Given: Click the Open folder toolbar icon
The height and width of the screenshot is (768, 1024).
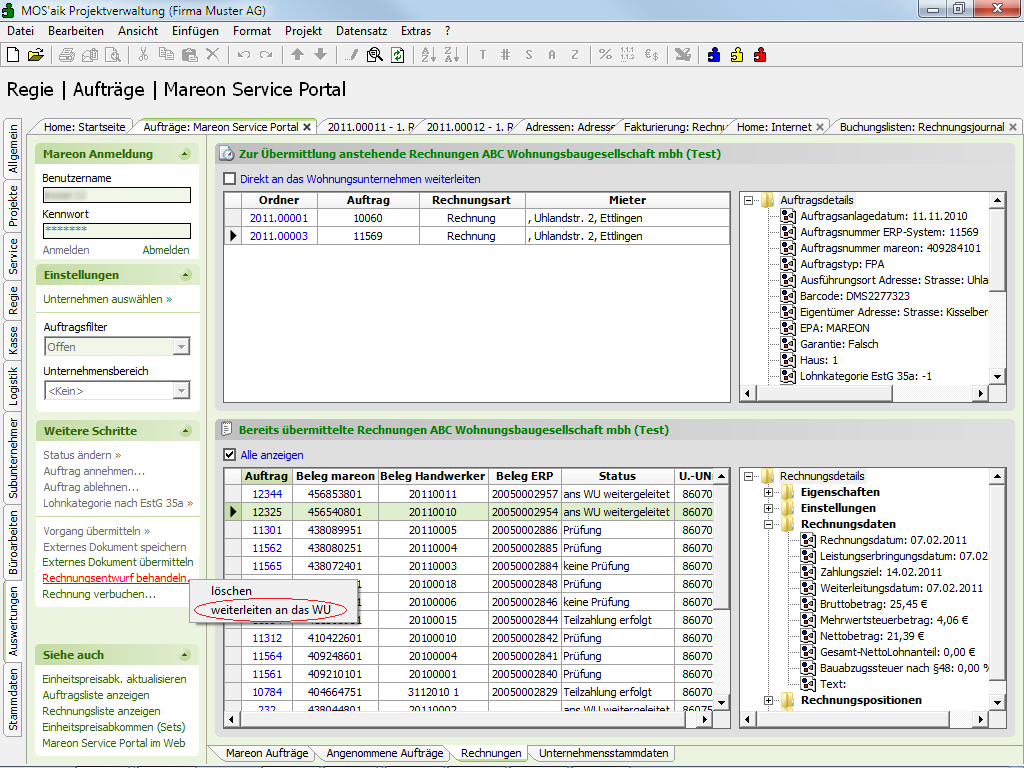Looking at the screenshot, I should (x=36, y=56).
